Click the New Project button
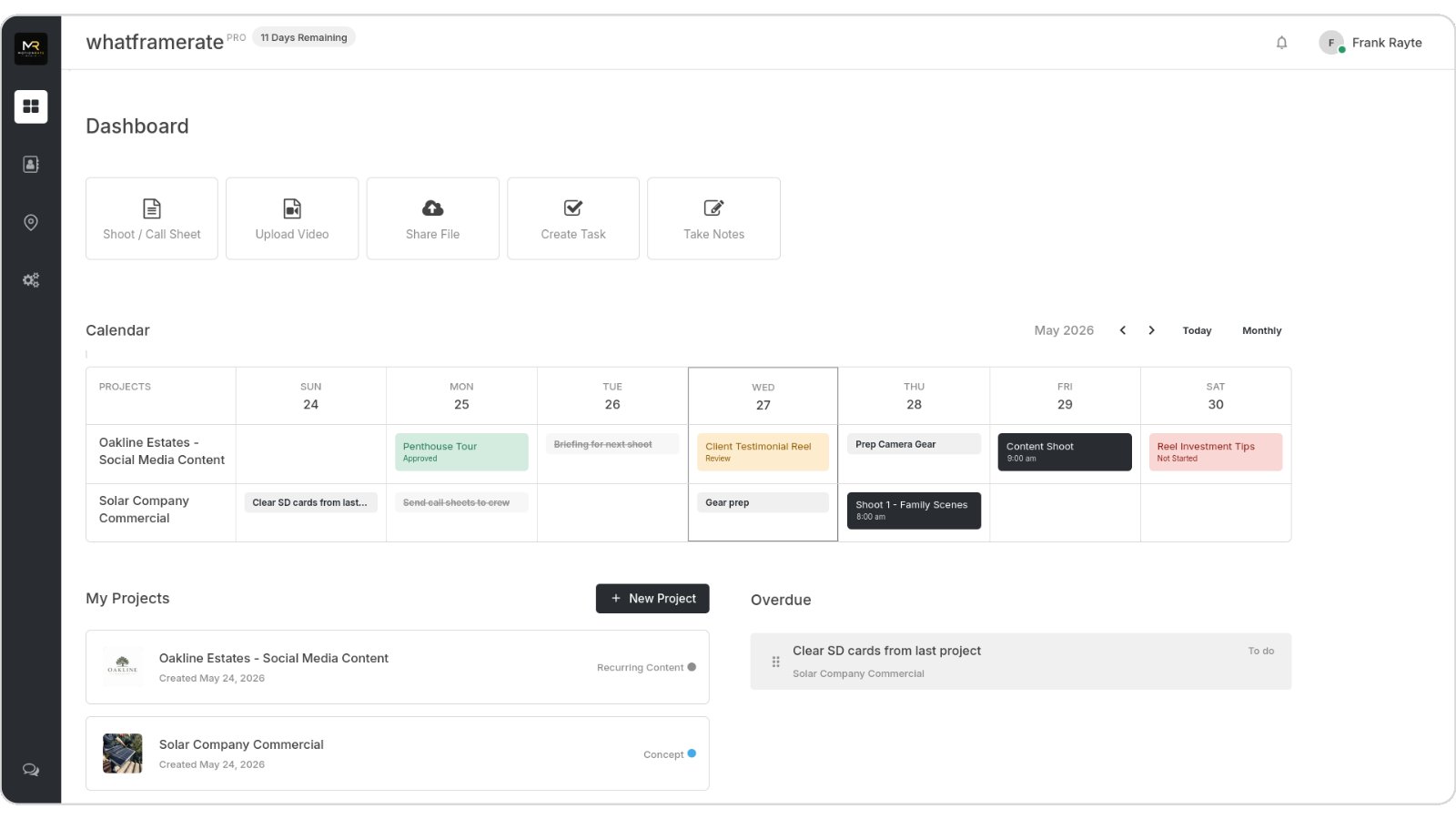The height and width of the screenshot is (819, 1456). [x=652, y=599]
